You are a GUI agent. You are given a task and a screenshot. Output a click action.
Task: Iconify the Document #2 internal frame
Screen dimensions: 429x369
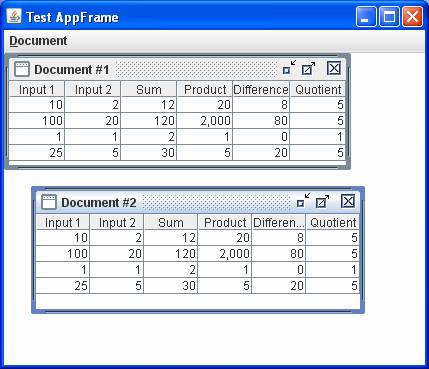(x=303, y=201)
